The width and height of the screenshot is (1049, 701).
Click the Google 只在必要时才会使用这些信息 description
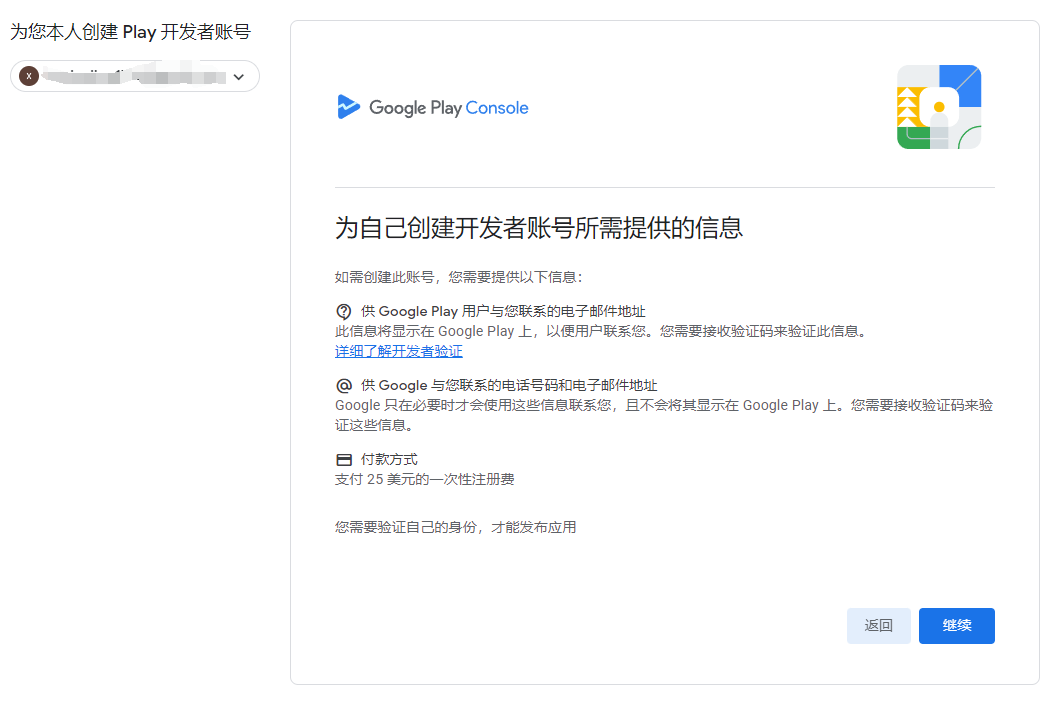click(664, 415)
